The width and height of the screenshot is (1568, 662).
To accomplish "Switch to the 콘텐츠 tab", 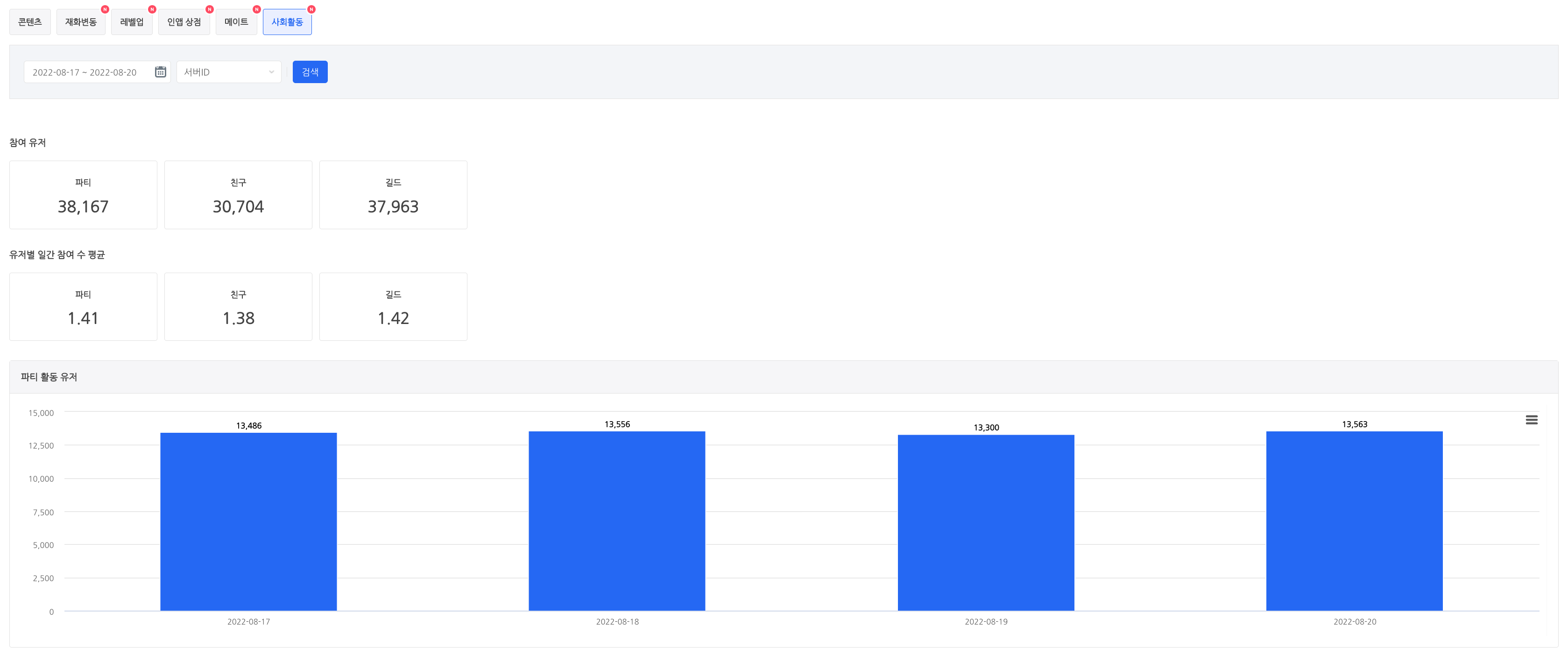I will (30, 22).
